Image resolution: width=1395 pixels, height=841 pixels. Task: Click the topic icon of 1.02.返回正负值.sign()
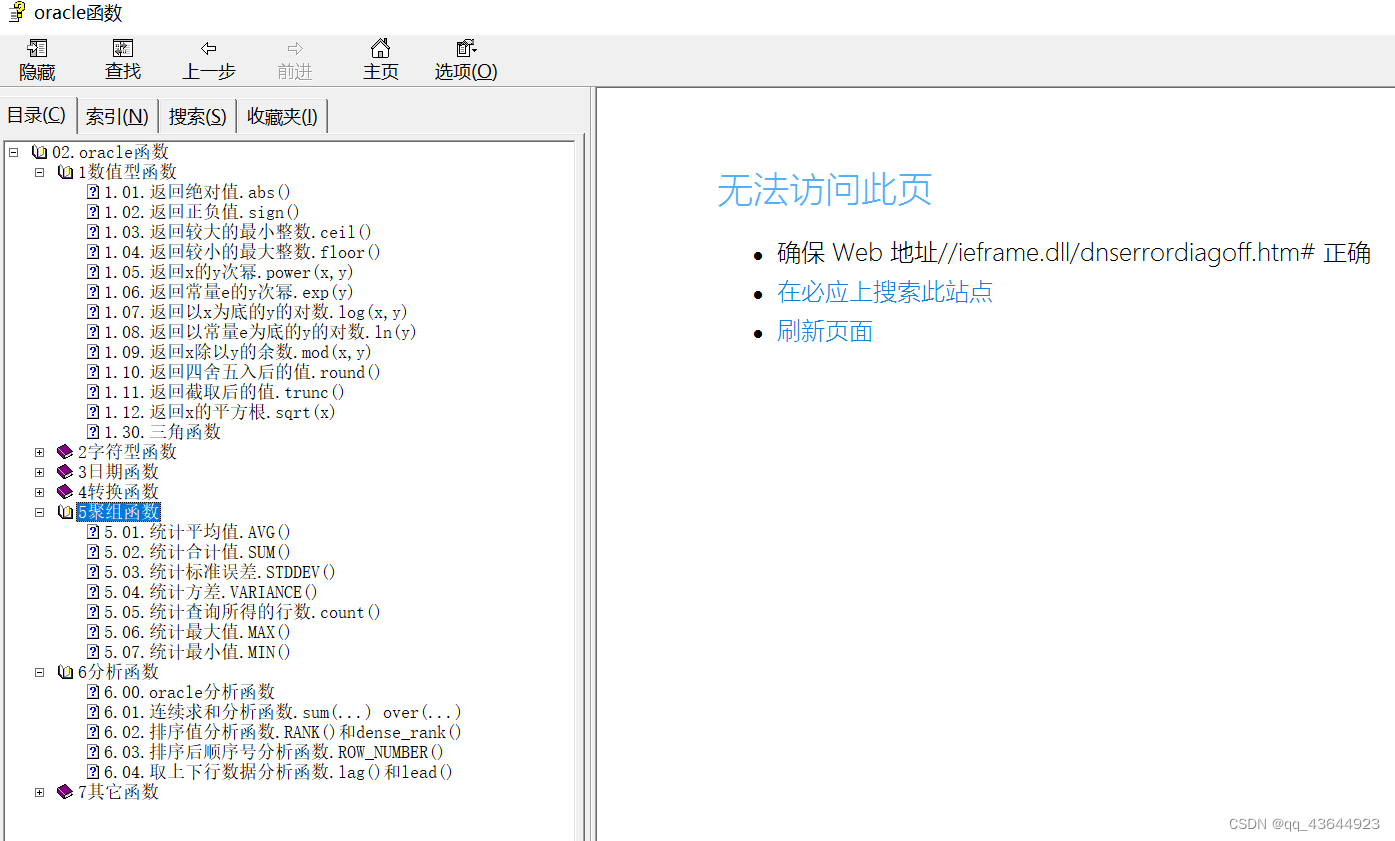(x=93, y=212)
